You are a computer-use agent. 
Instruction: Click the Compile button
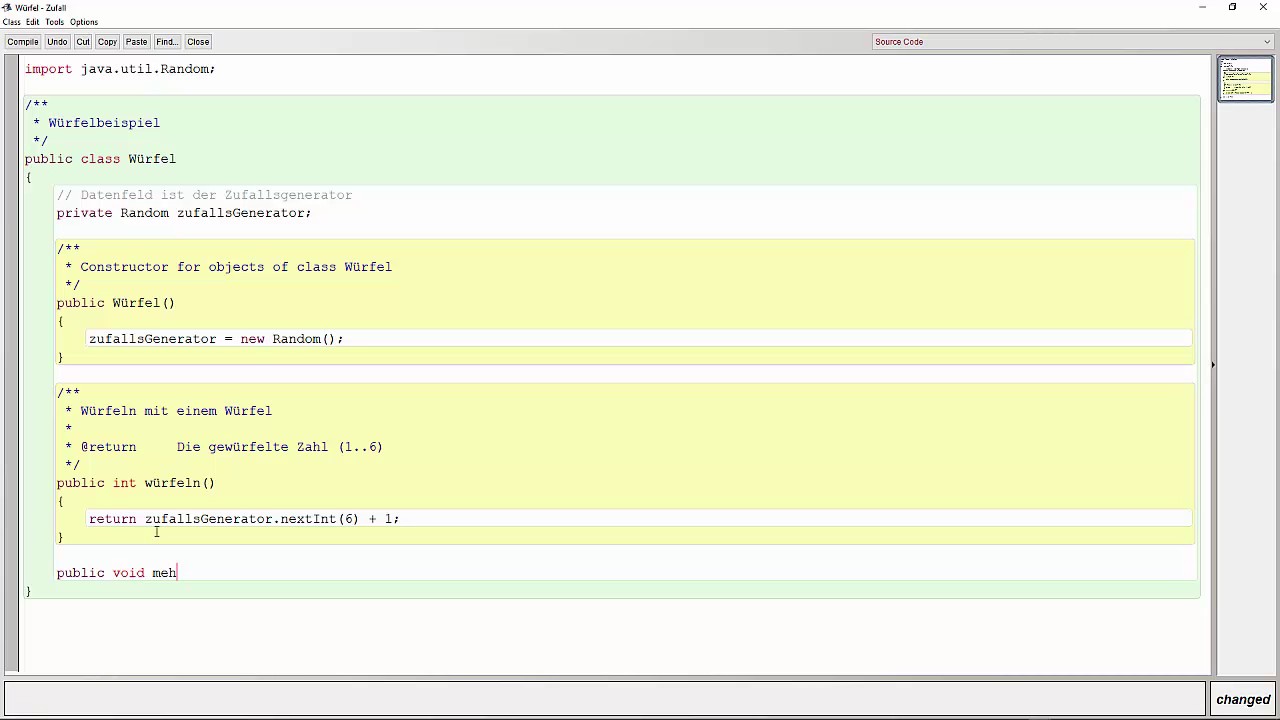tap(22, 42)
